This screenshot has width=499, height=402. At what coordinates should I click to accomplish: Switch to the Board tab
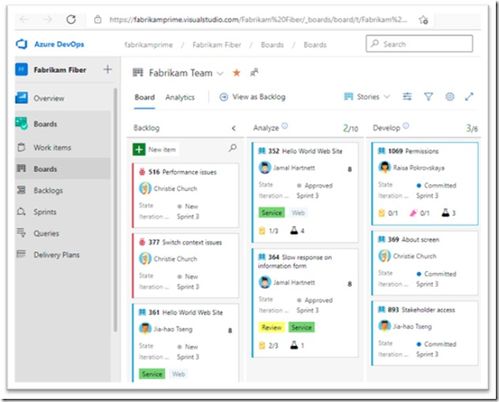[x=145, y=97]
